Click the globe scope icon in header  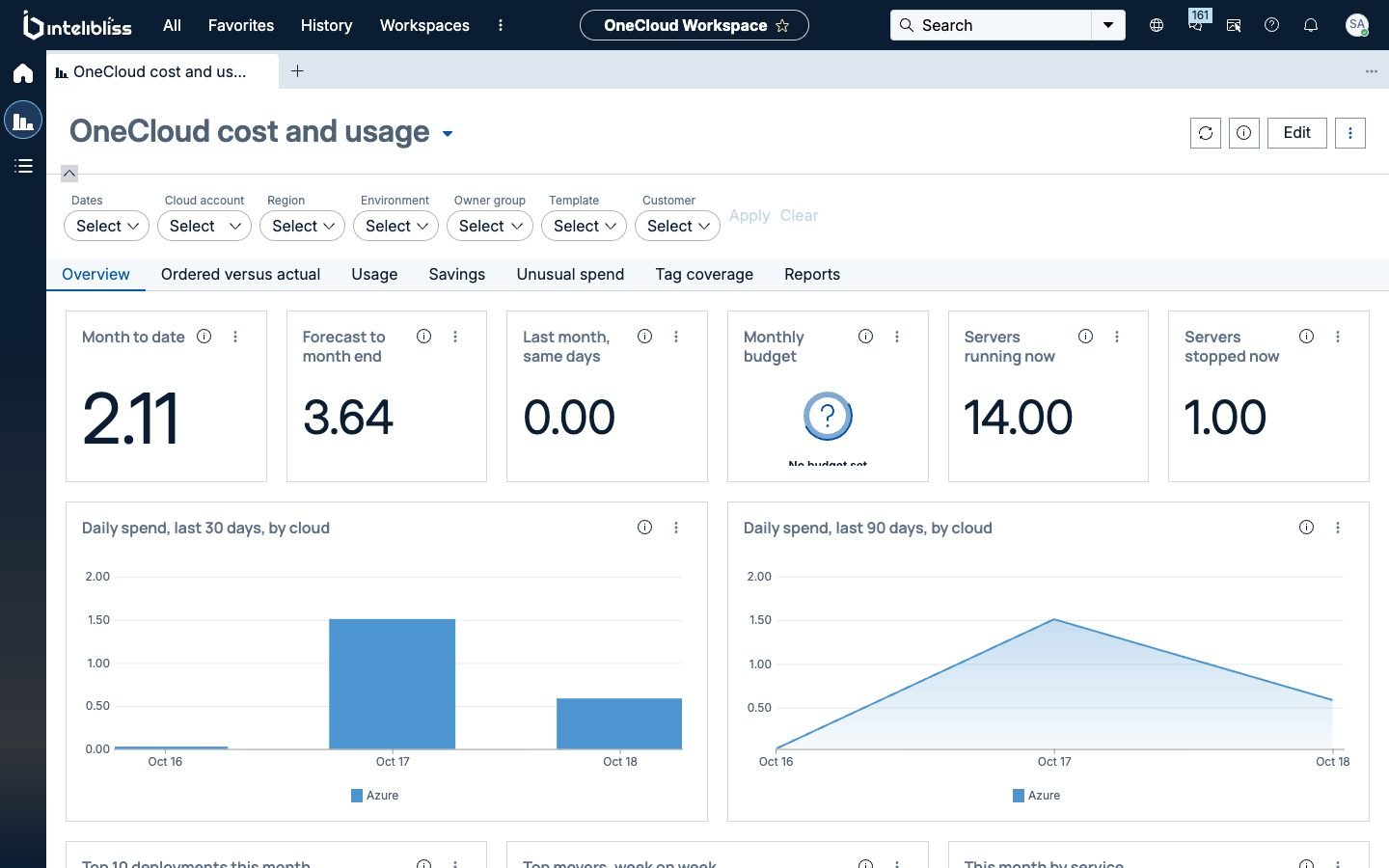coord(1157,25)
